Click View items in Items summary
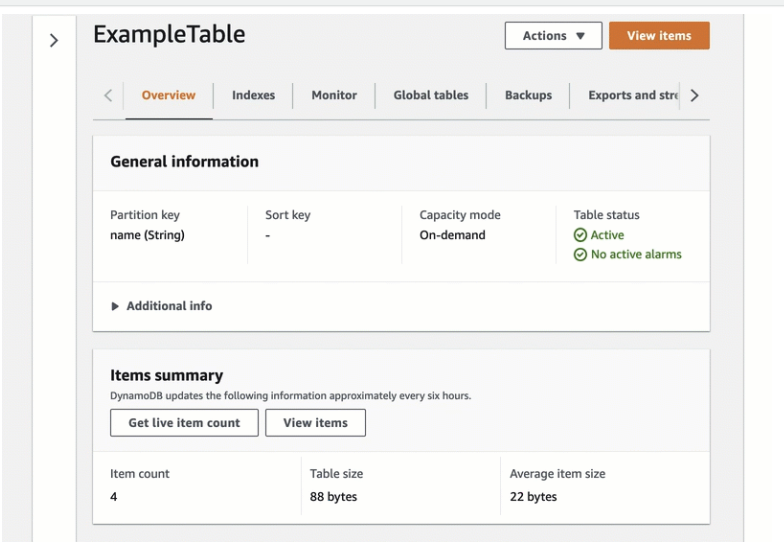This screenshot has width=784, height=554. click(x=315, y=423)
